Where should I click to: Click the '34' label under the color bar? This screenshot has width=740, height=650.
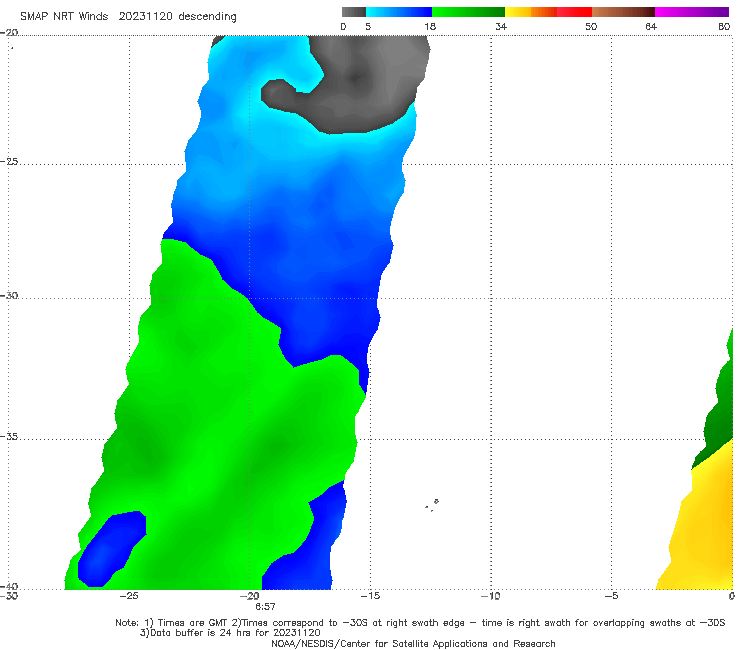click(x=501, y=27)
